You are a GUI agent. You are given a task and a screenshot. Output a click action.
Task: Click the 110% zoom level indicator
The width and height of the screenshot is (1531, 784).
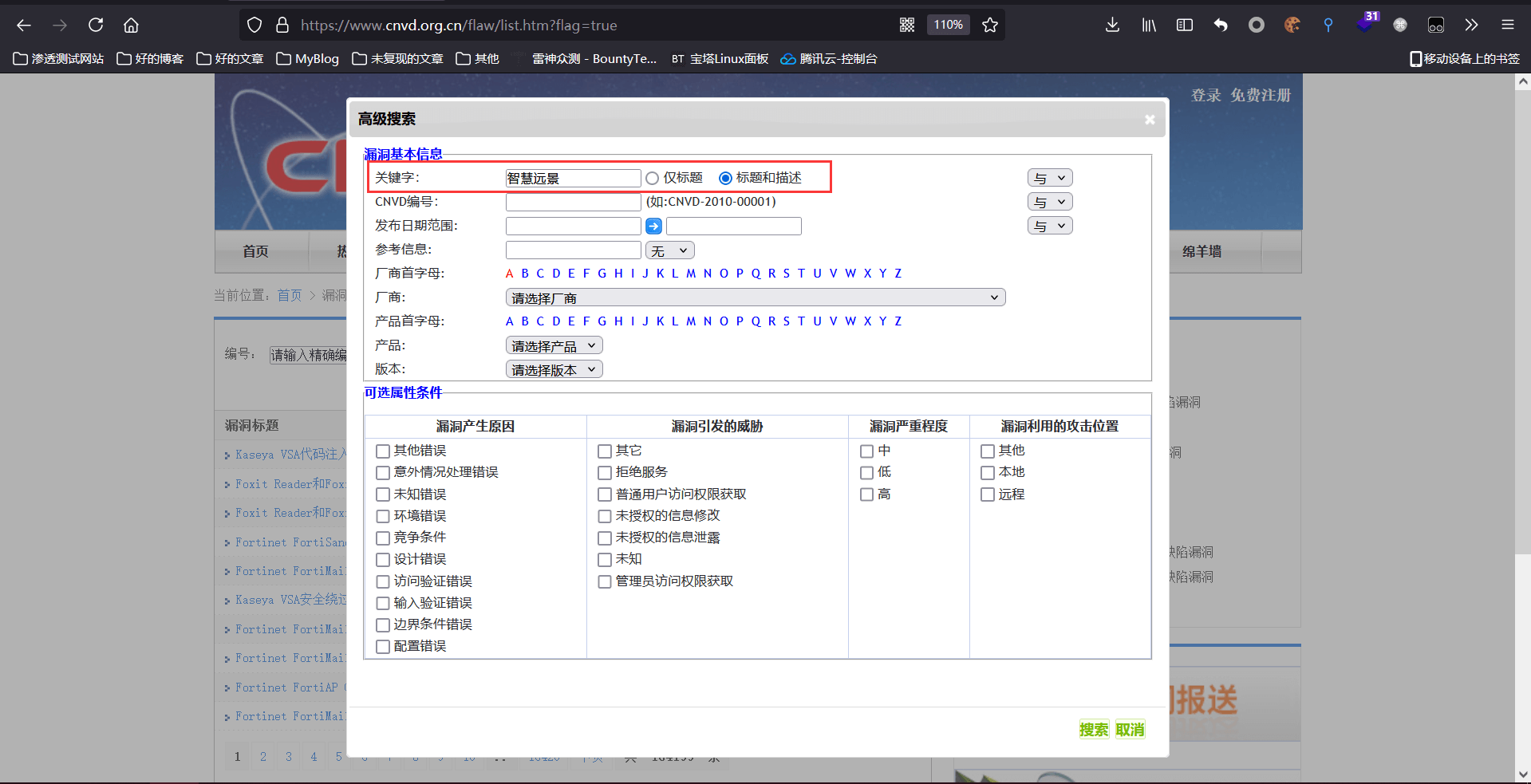click(x=948, y=25)
